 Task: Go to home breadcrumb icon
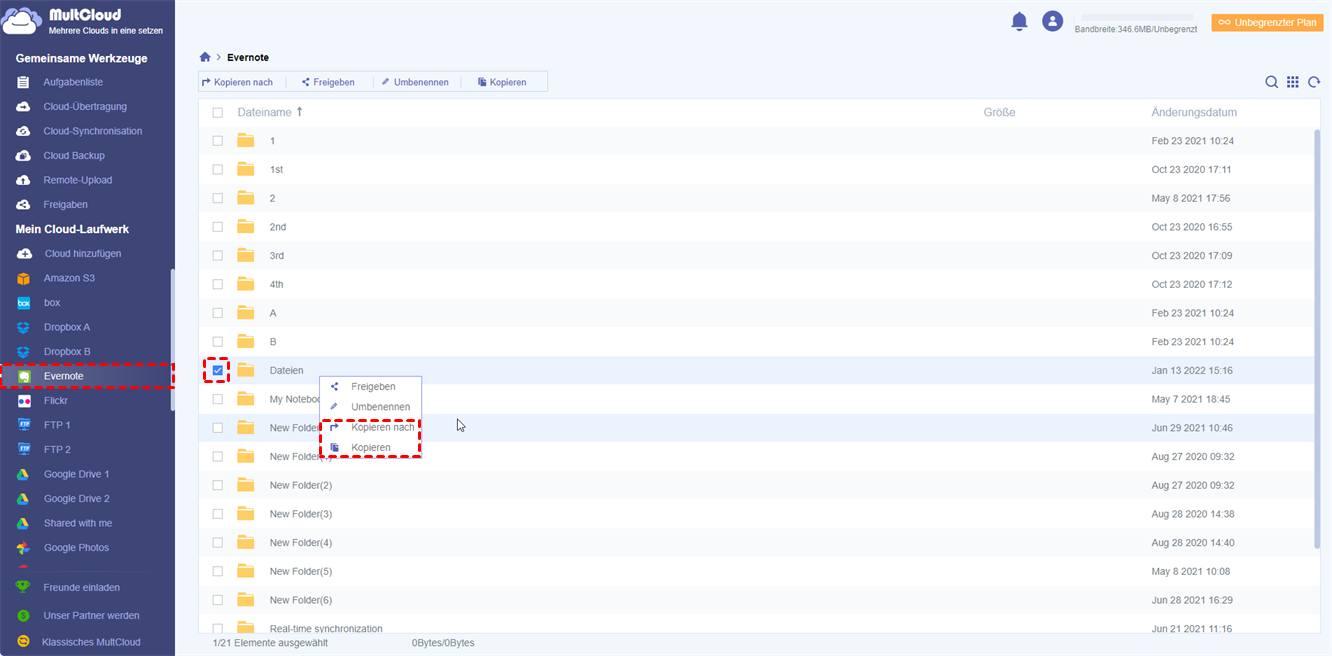pos(205,57)
